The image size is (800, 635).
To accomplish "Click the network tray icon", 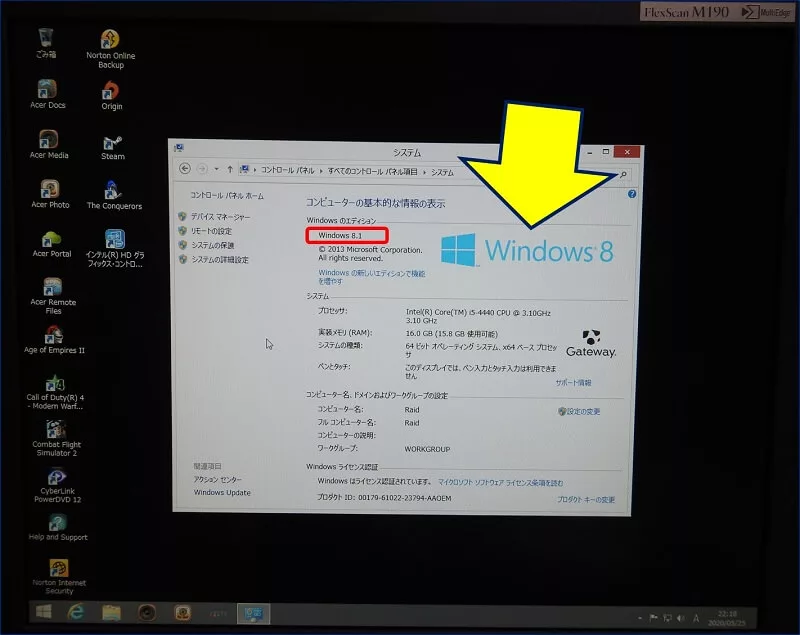I will point(667,618).
